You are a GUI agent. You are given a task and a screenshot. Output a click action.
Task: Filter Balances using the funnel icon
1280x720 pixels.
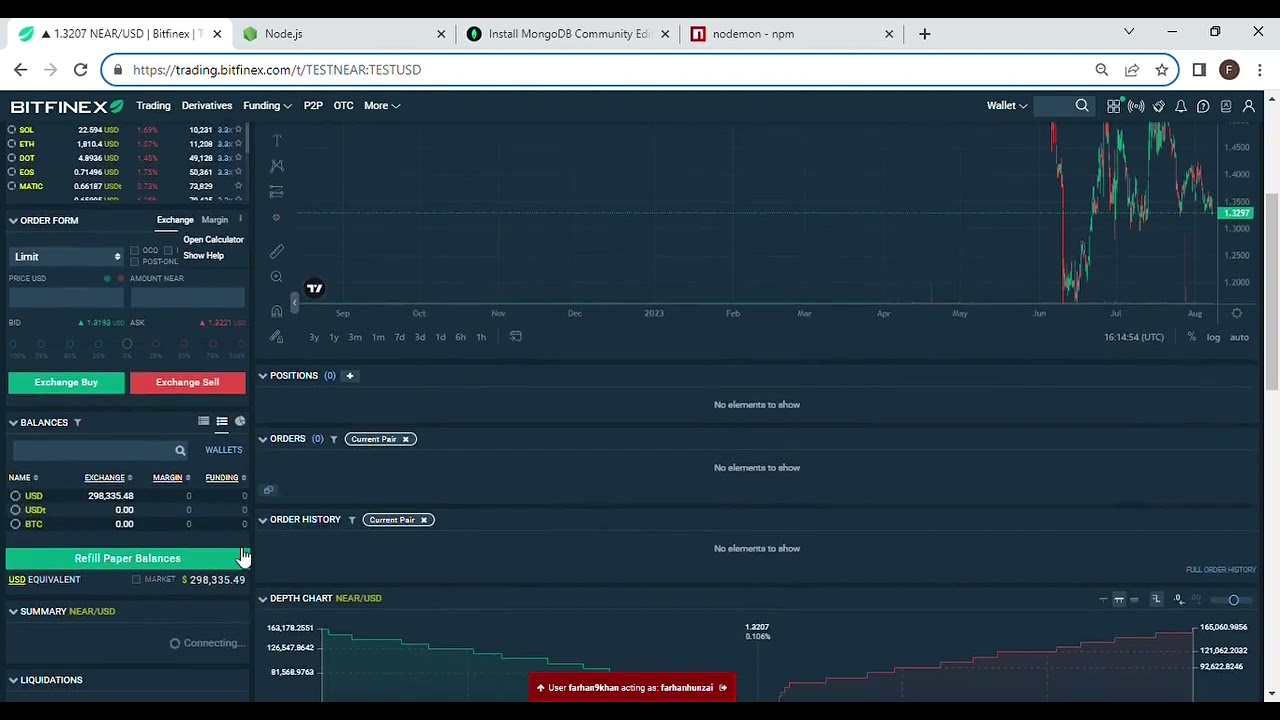(x=77, y=423)
